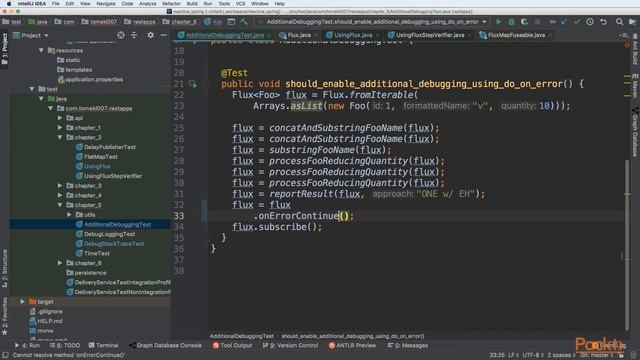Viewport: 640px width, 360px height.
Task: Start debugging with the bug icon
Action: point(511,22)
